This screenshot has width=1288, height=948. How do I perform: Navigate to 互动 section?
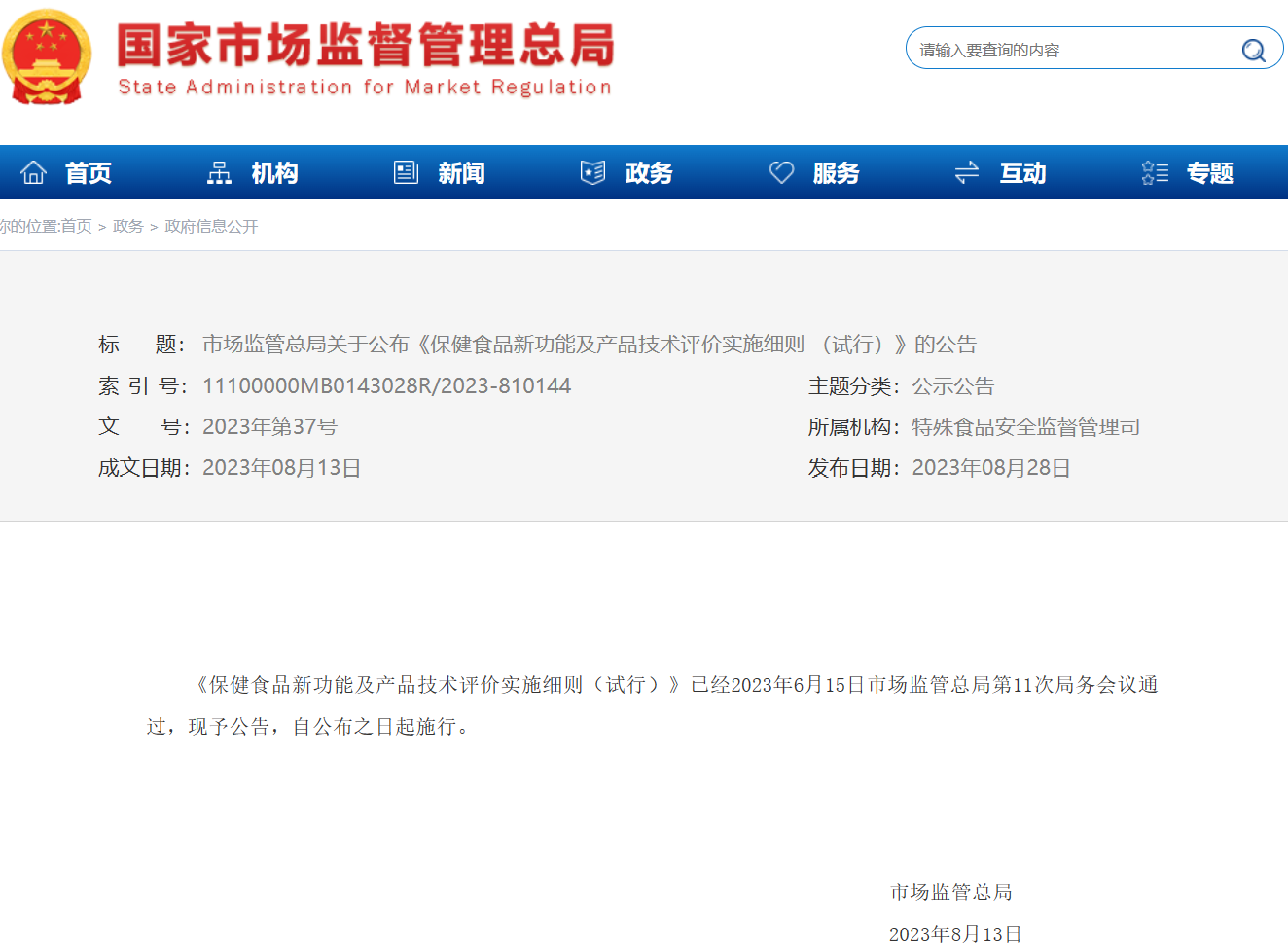coord(1022,173)
